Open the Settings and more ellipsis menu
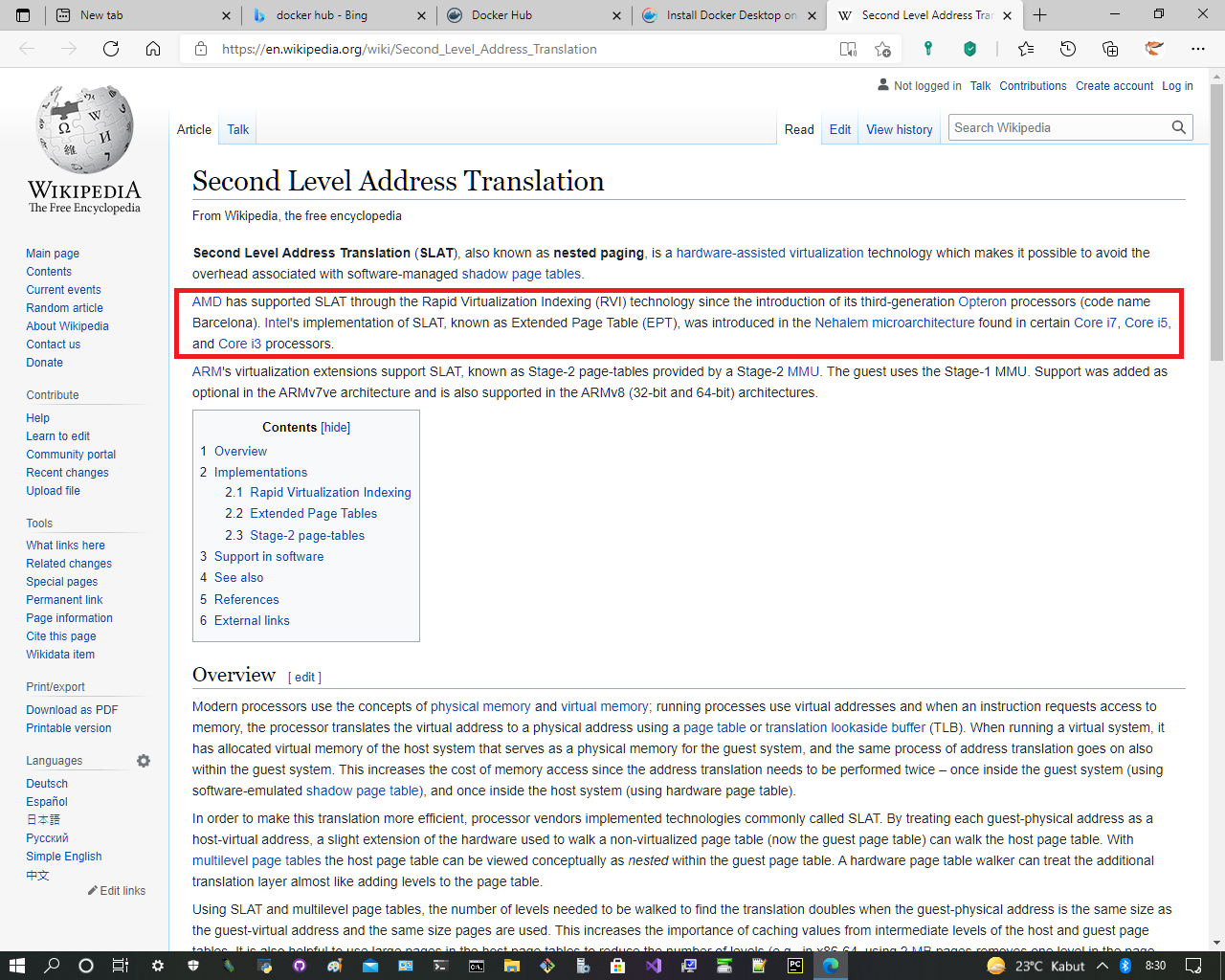The image size is (1225, 980). [x=1198, y=49]
